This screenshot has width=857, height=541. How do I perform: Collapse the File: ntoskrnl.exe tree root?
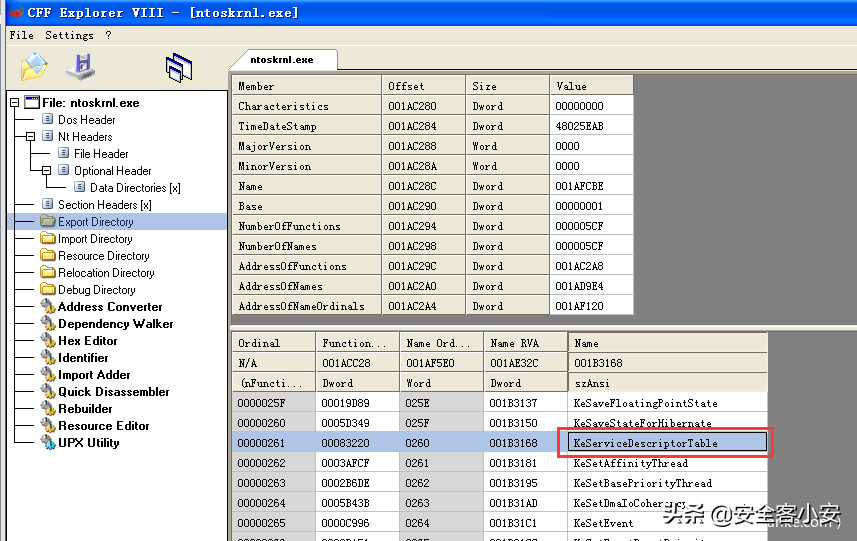tap(15, 103)
